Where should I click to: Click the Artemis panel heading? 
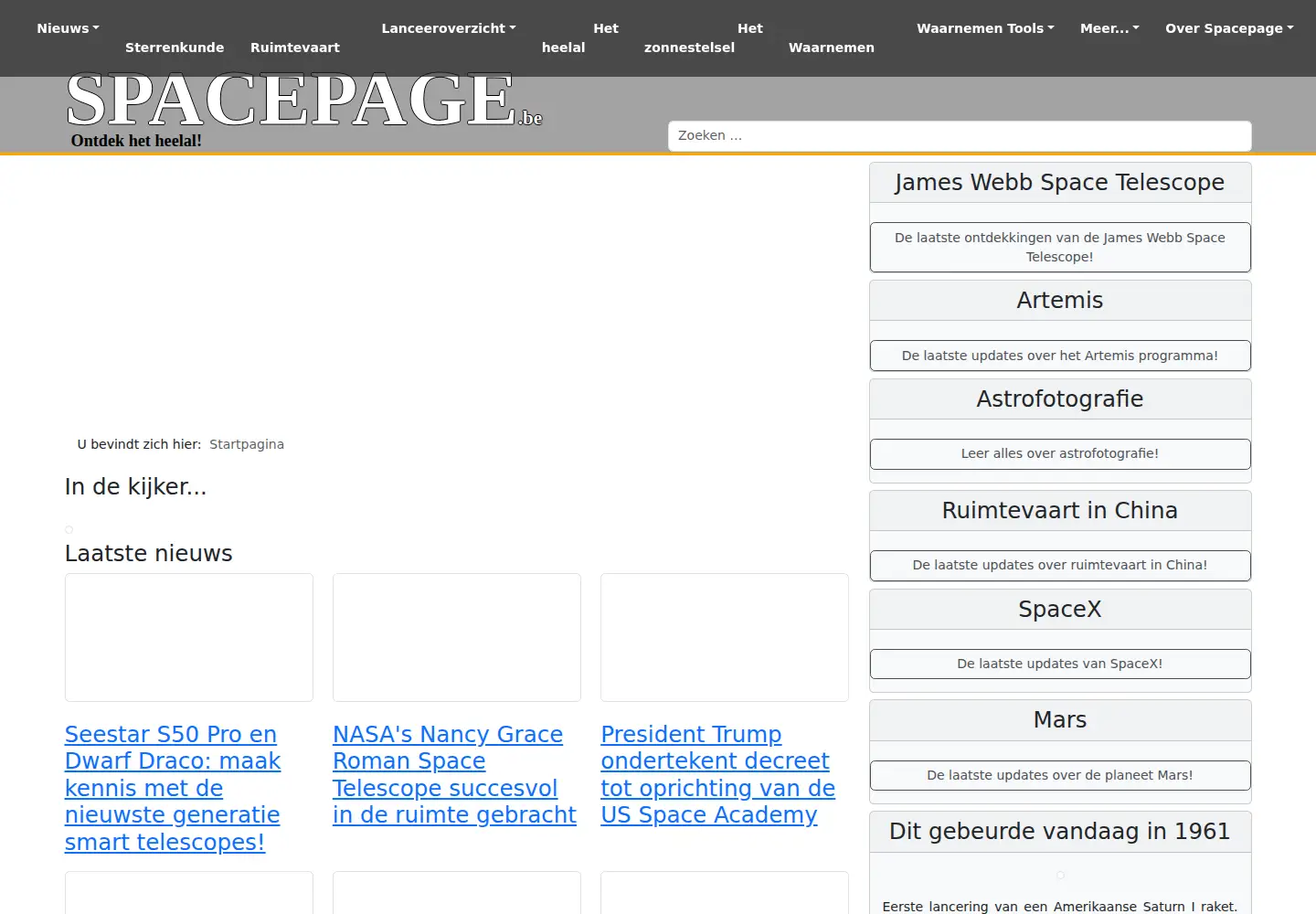tap(1060, 300)
